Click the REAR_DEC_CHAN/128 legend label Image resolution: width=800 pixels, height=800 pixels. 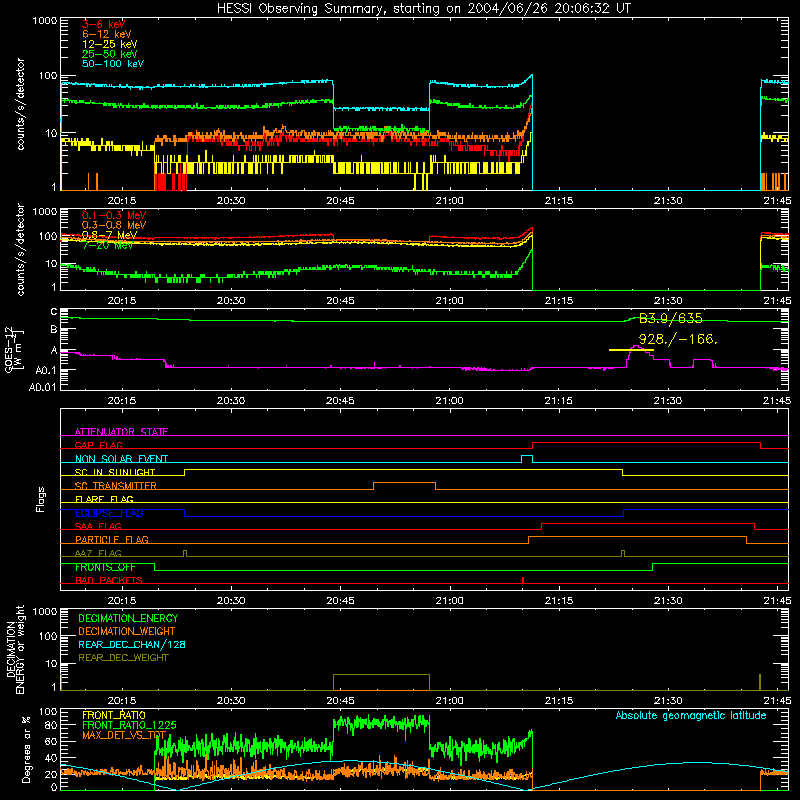click(132, 644)
